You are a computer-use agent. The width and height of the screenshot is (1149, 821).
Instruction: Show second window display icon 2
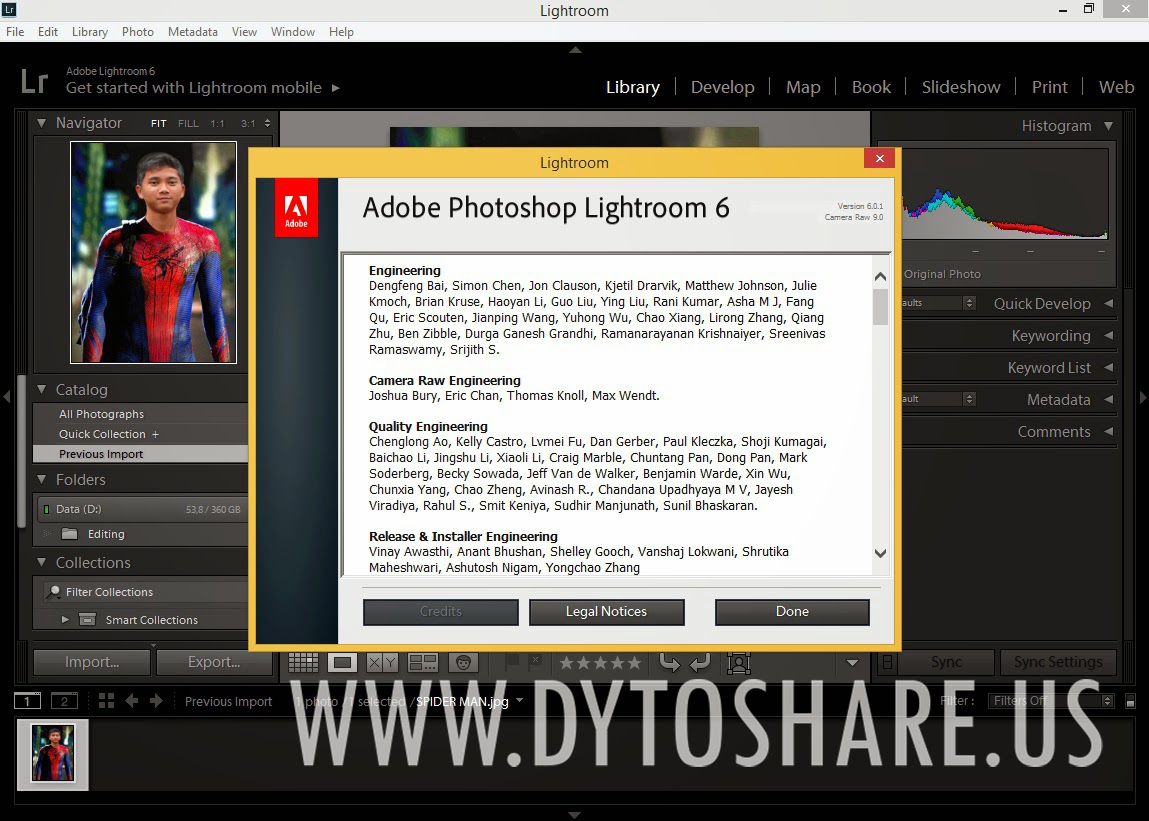[x=64, y=702]
